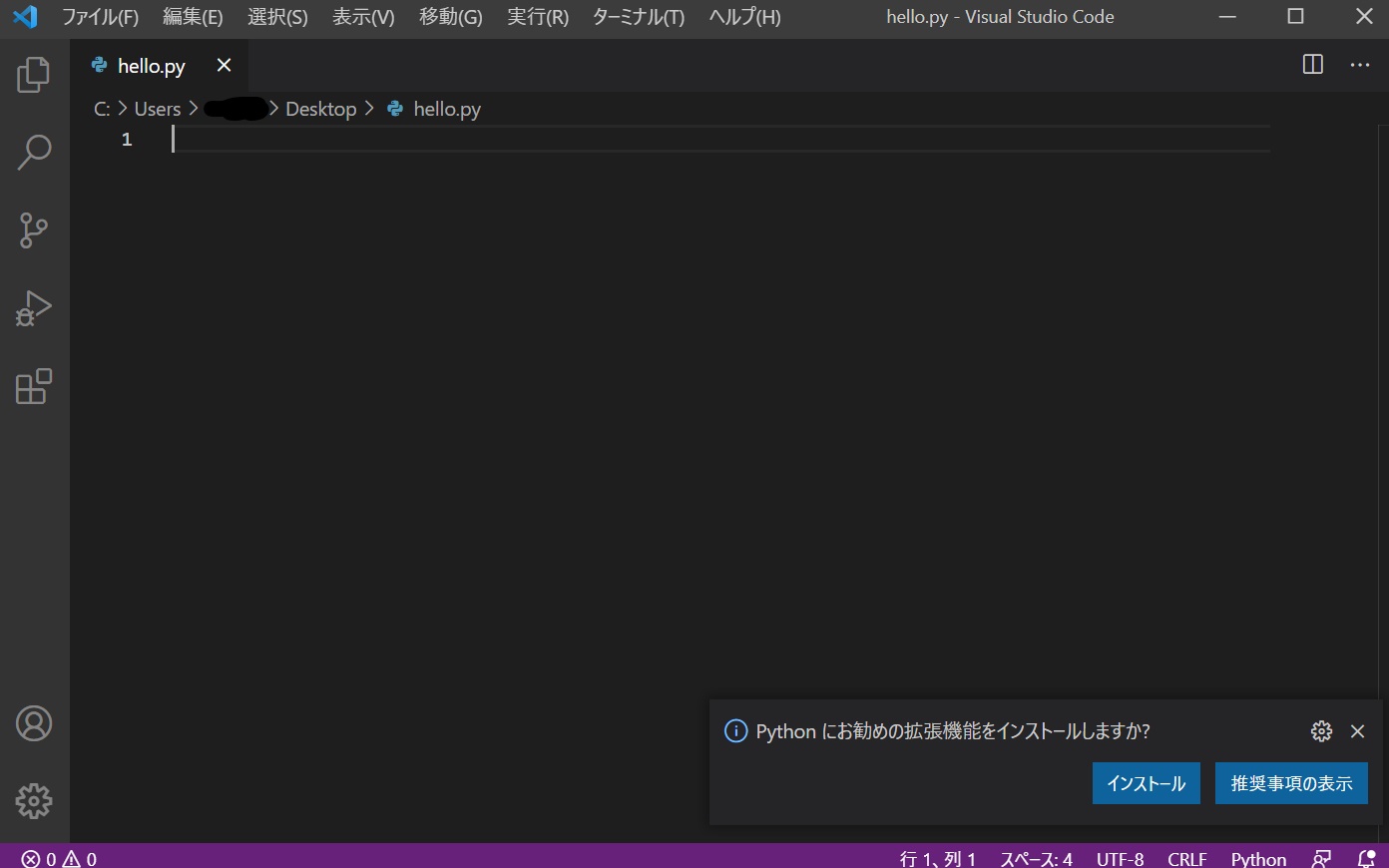Click the インストール button
This screenshot has height=868, width=1389.
(1146, 783)
